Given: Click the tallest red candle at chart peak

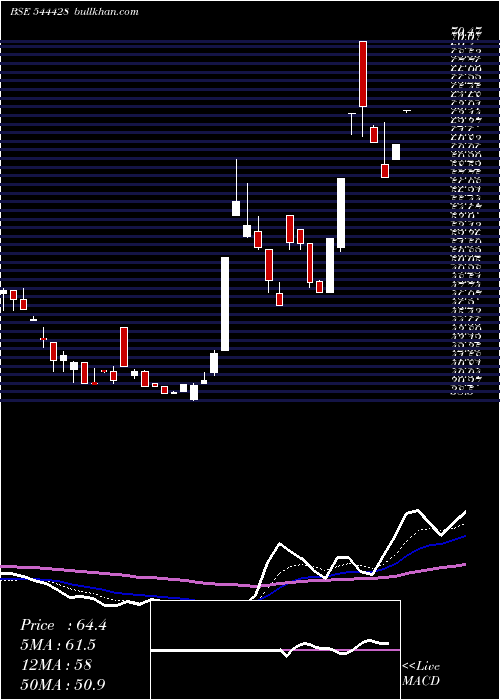Looking at the screenshot, I should click(x=363, y=74).
